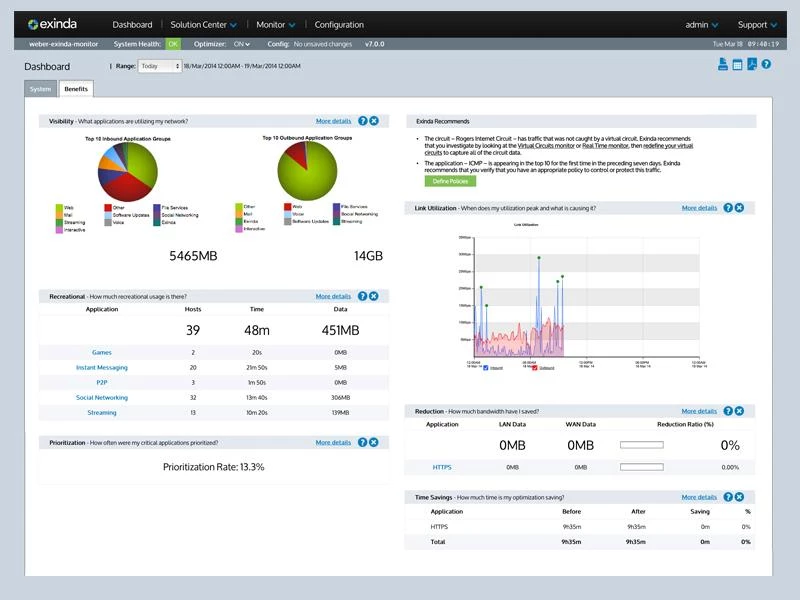Image resolution: width=800 pixels, height=600 pixels.
Task: Expand the Solution Center menu
Action: [x=203, y=24]
